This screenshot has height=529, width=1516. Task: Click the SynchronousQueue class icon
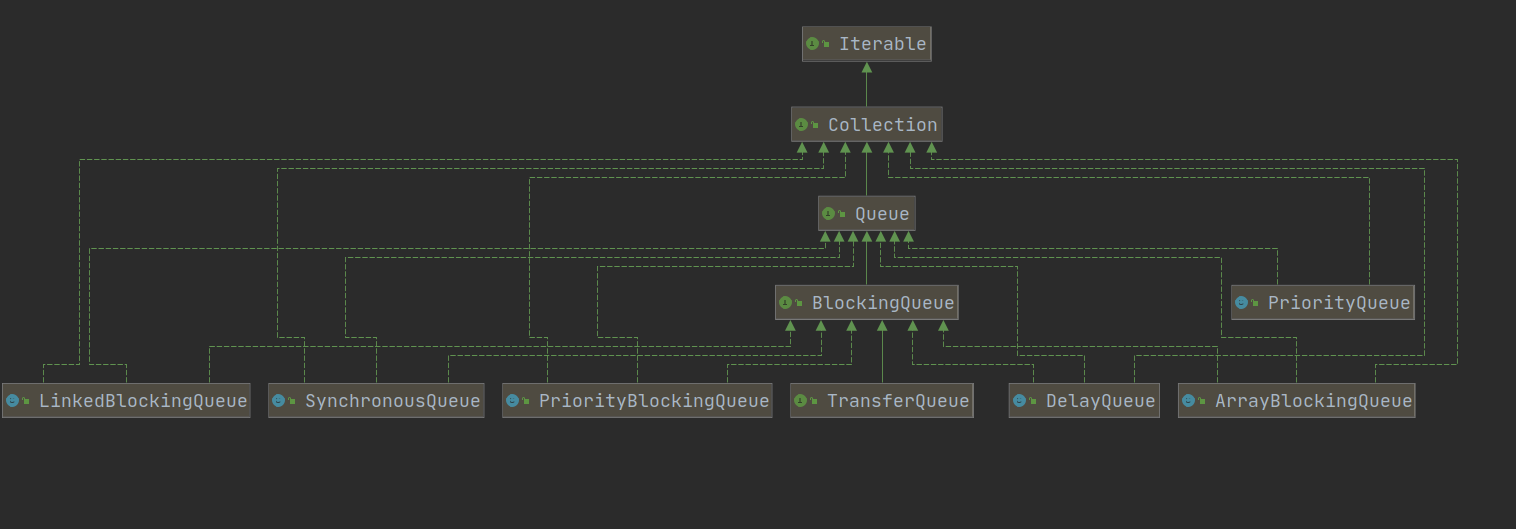(x=278, y=401)
